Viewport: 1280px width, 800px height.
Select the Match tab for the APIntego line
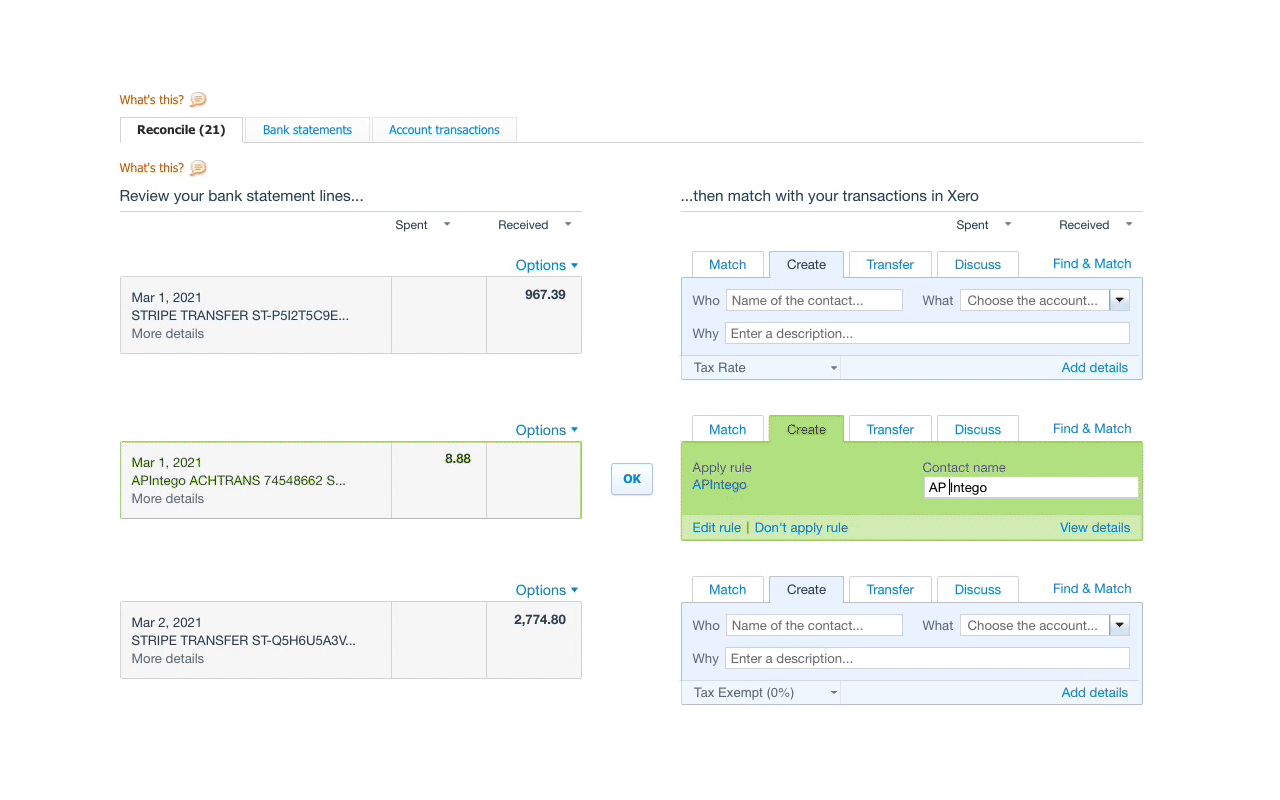pyautogui.click(x=728, y=430)
